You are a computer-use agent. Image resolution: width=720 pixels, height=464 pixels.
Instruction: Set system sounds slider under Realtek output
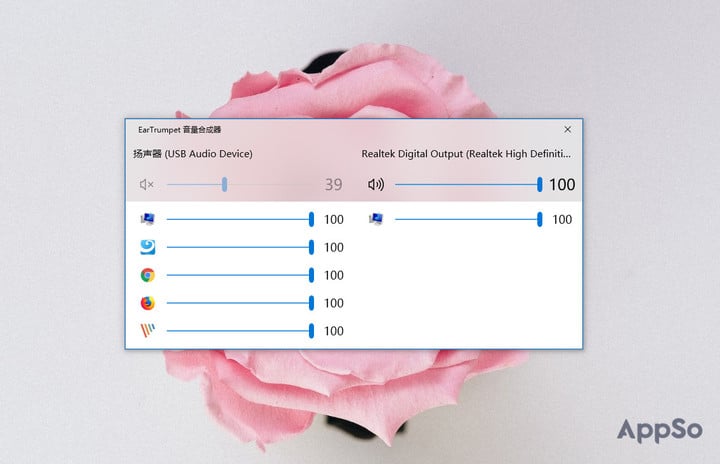point(468,220)
